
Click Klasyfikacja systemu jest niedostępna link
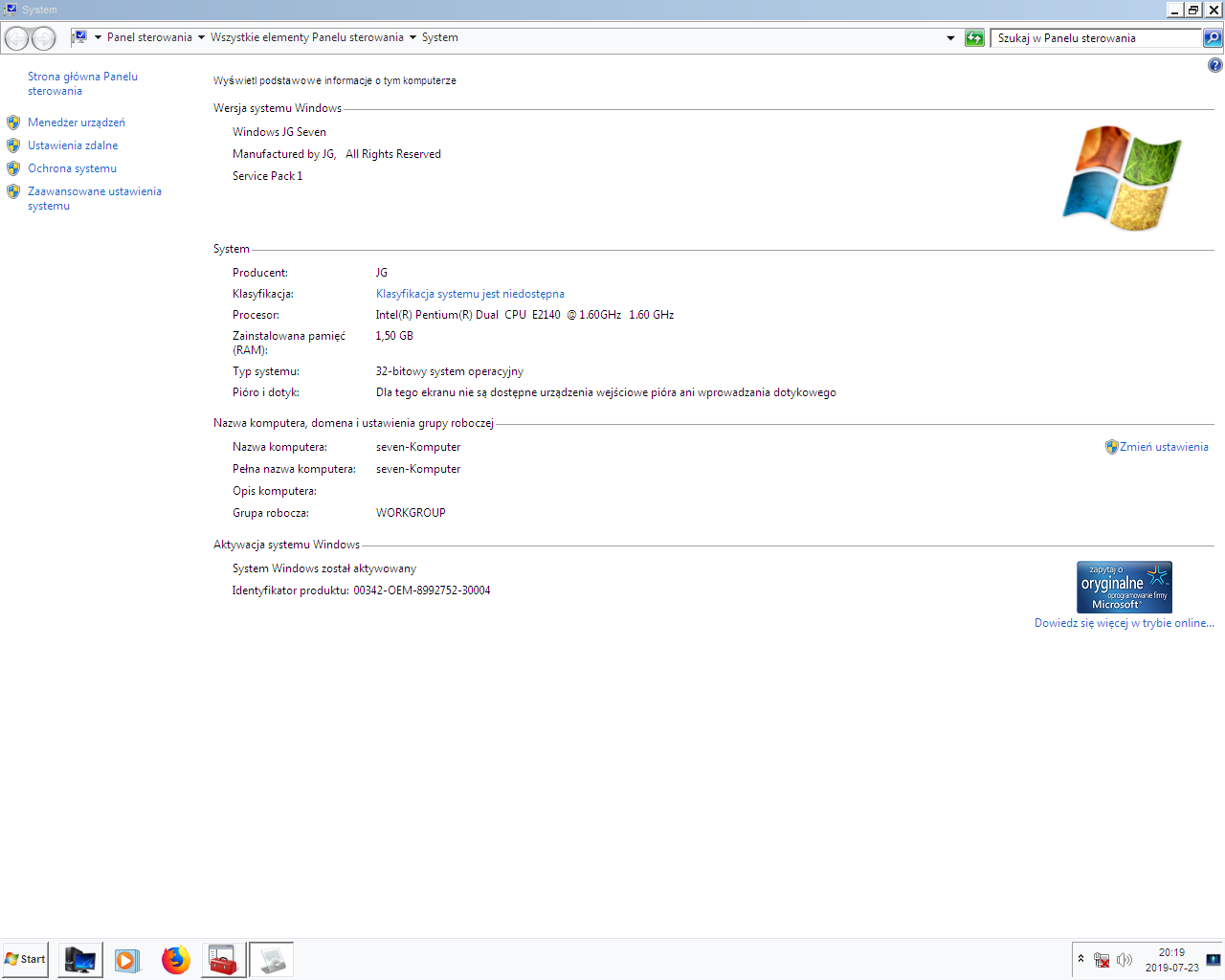coord(470,294)
